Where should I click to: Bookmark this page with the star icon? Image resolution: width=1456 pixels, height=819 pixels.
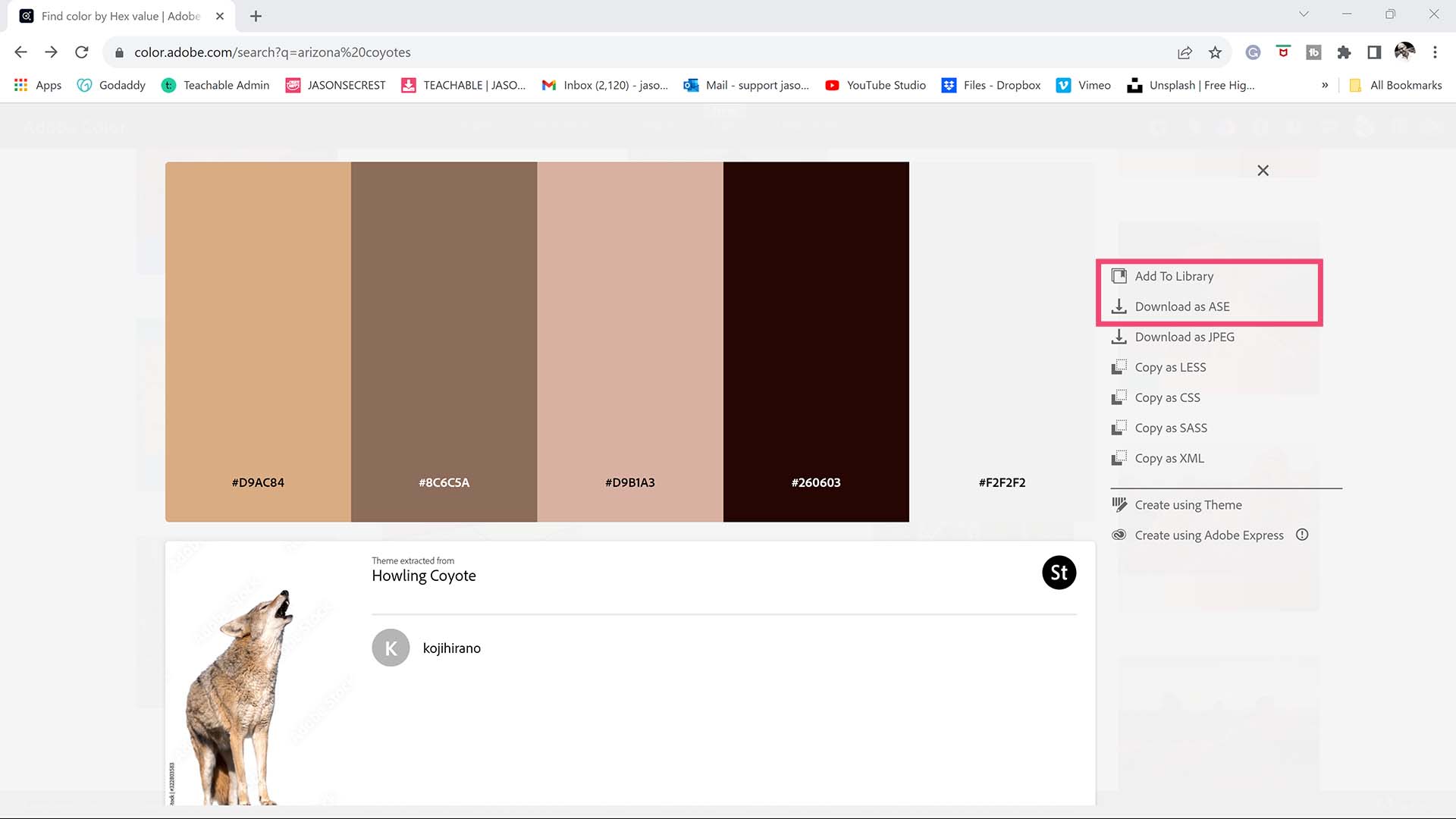coord(1215,52)
